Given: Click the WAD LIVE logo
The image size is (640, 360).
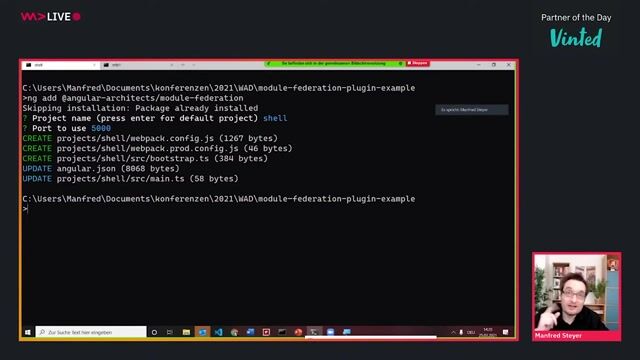Looking at the screenshot, I should click(x=51, y=17).
